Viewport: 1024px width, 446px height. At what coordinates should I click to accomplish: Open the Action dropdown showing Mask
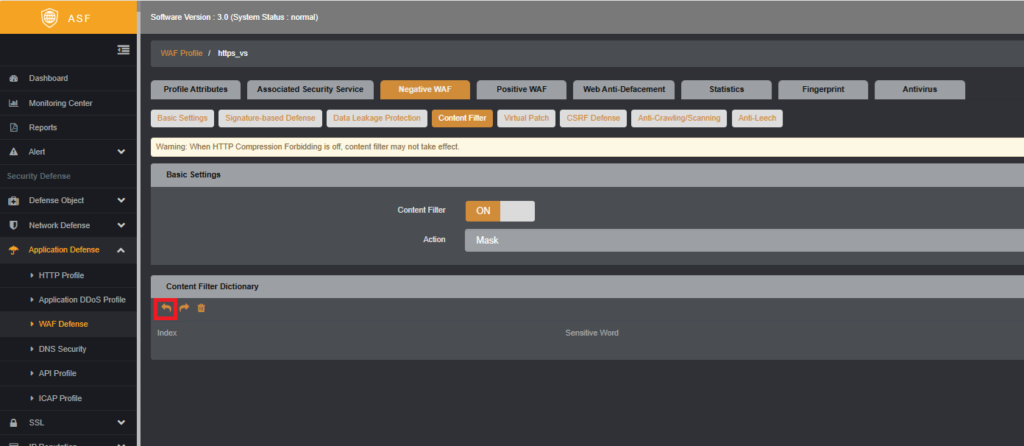coord(744,240)
